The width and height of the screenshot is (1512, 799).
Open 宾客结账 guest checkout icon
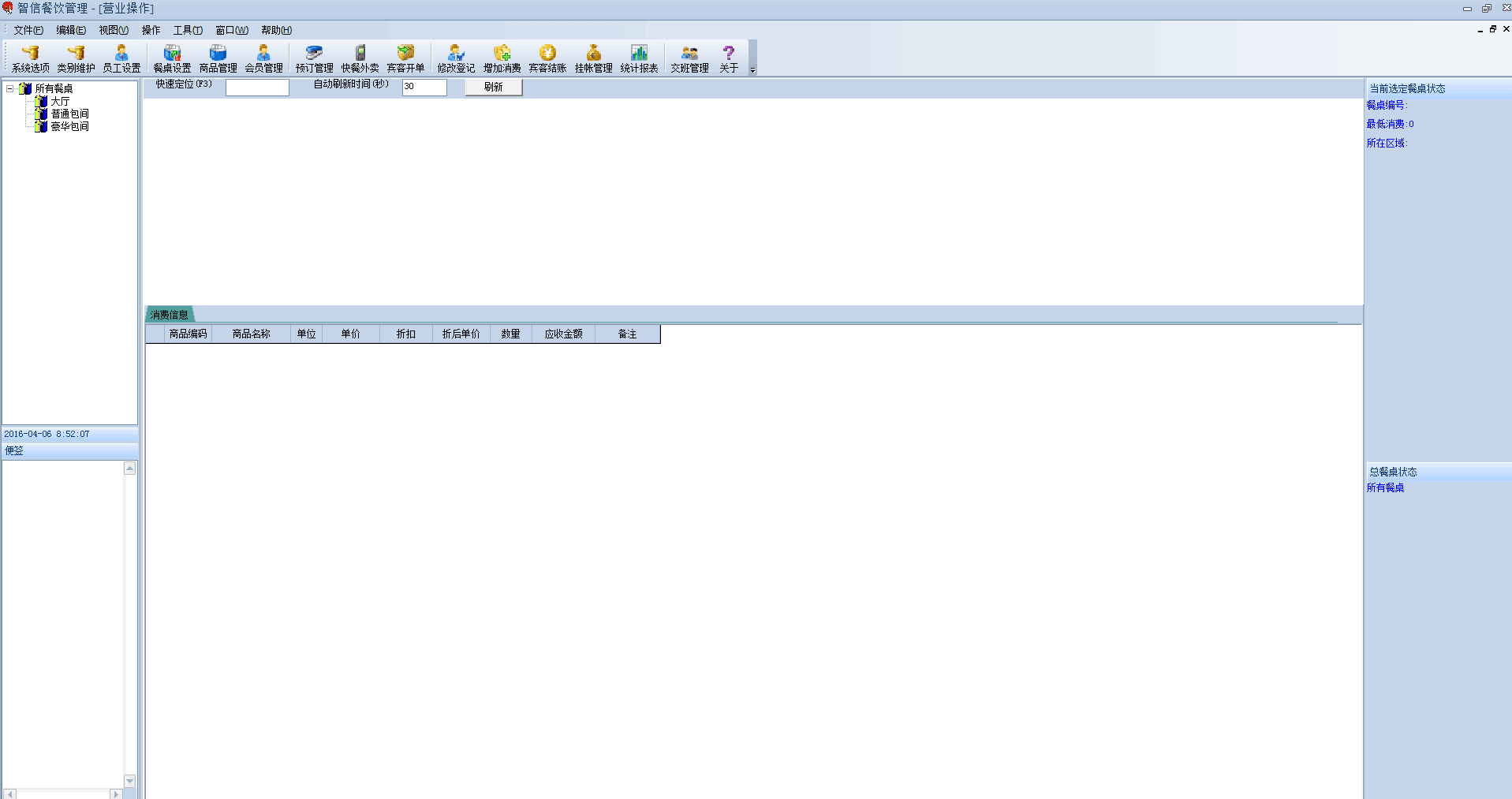coord(547,58)
